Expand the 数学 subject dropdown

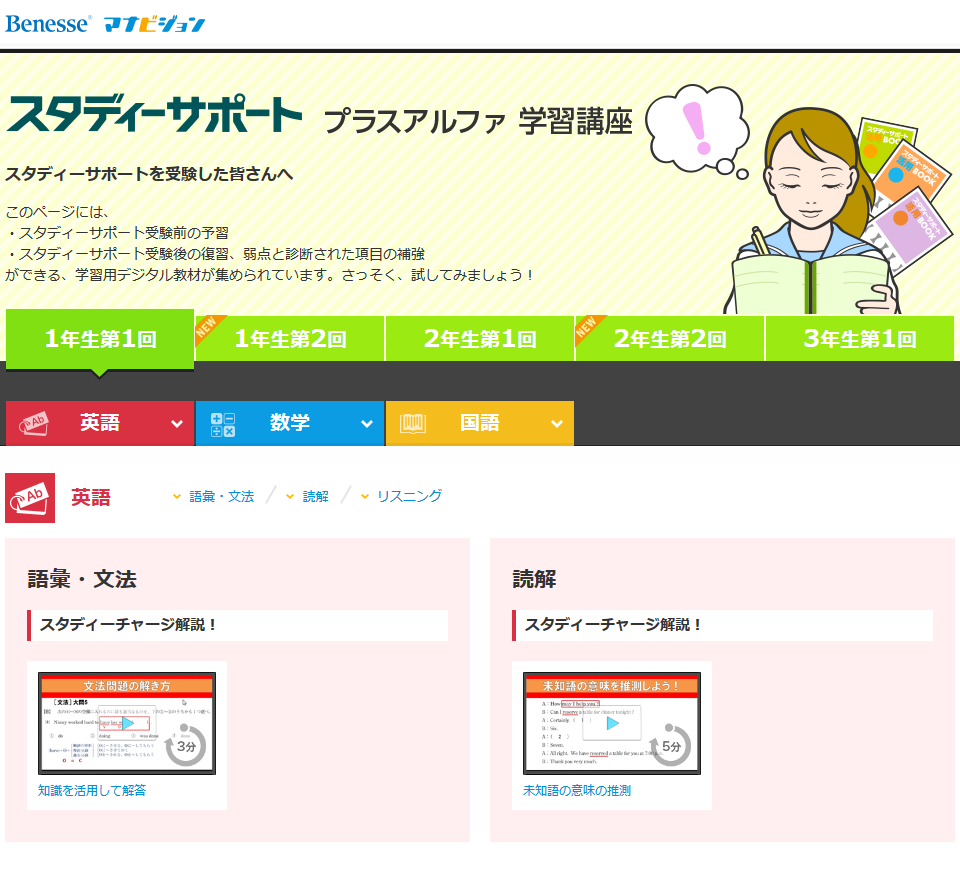coord(290,423)
